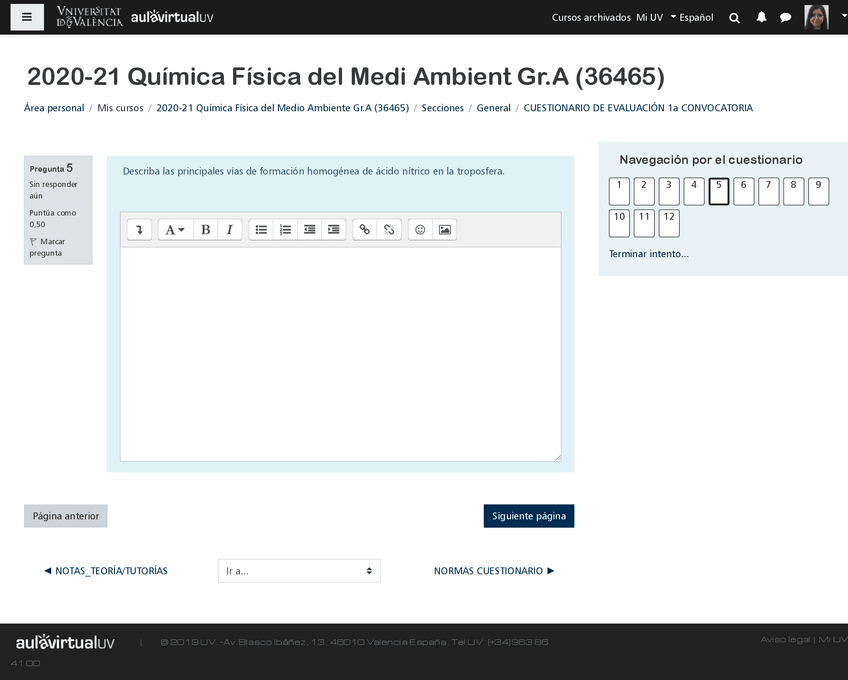Screen dimensions: 848x680
Task: Insert a numbered ordered list
Action: (286, 230)
